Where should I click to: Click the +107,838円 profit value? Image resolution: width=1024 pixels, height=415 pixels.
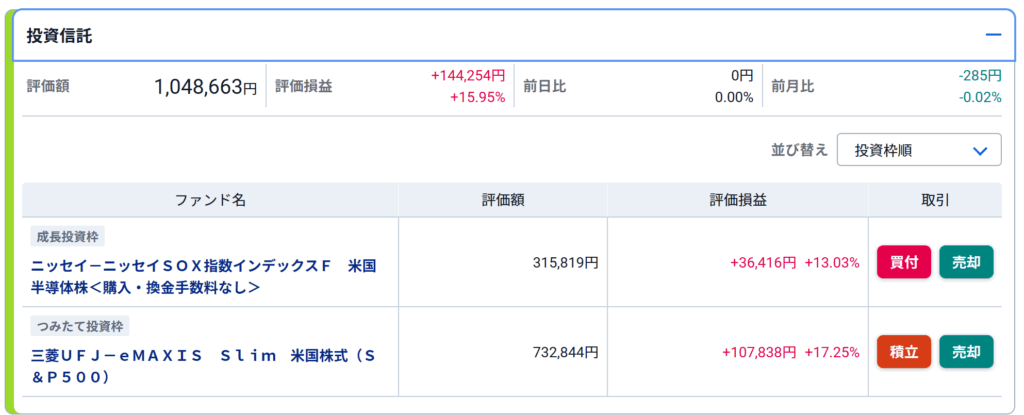[759, 352]
